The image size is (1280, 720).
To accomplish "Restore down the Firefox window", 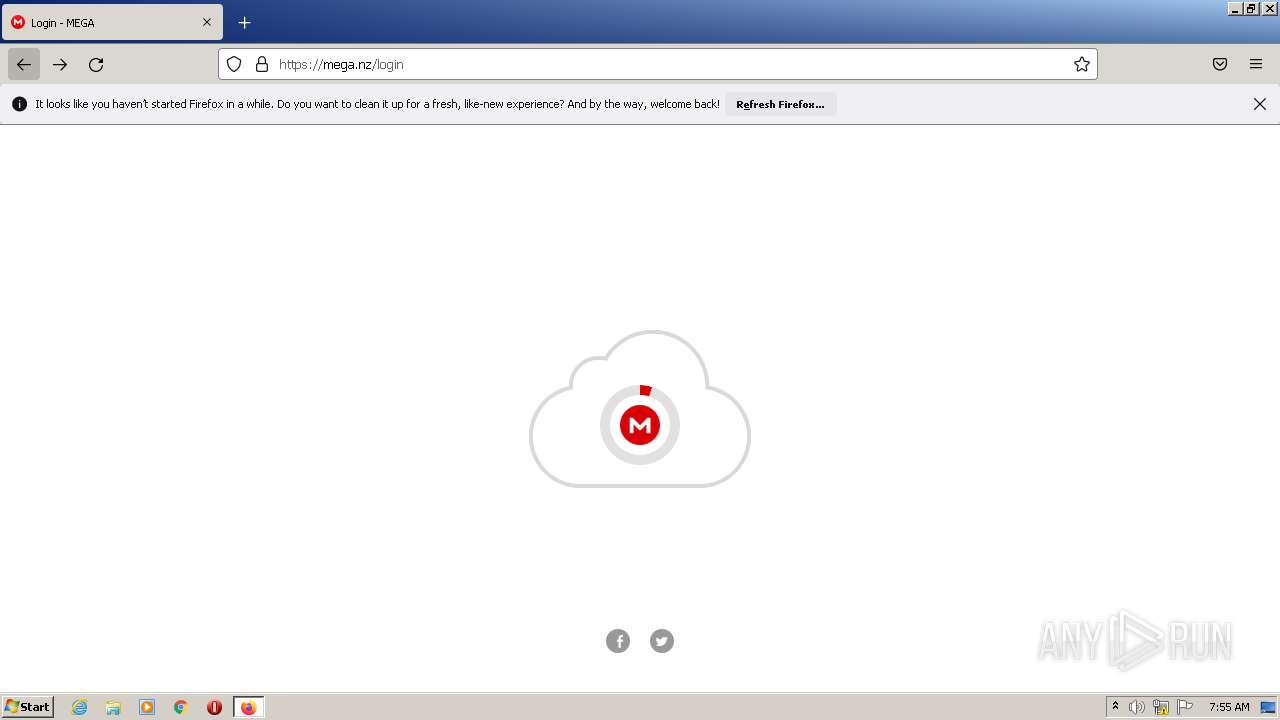I will tap(1251, 8).
